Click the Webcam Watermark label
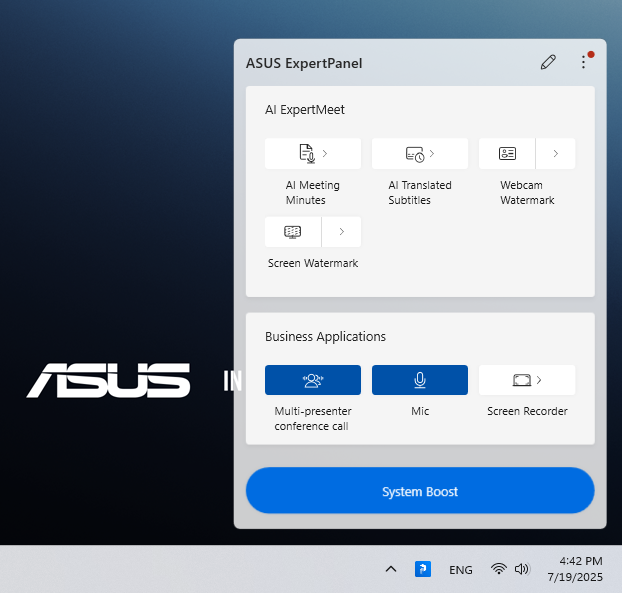This screenshot has height=593, width=622. [x=527, y=192]
